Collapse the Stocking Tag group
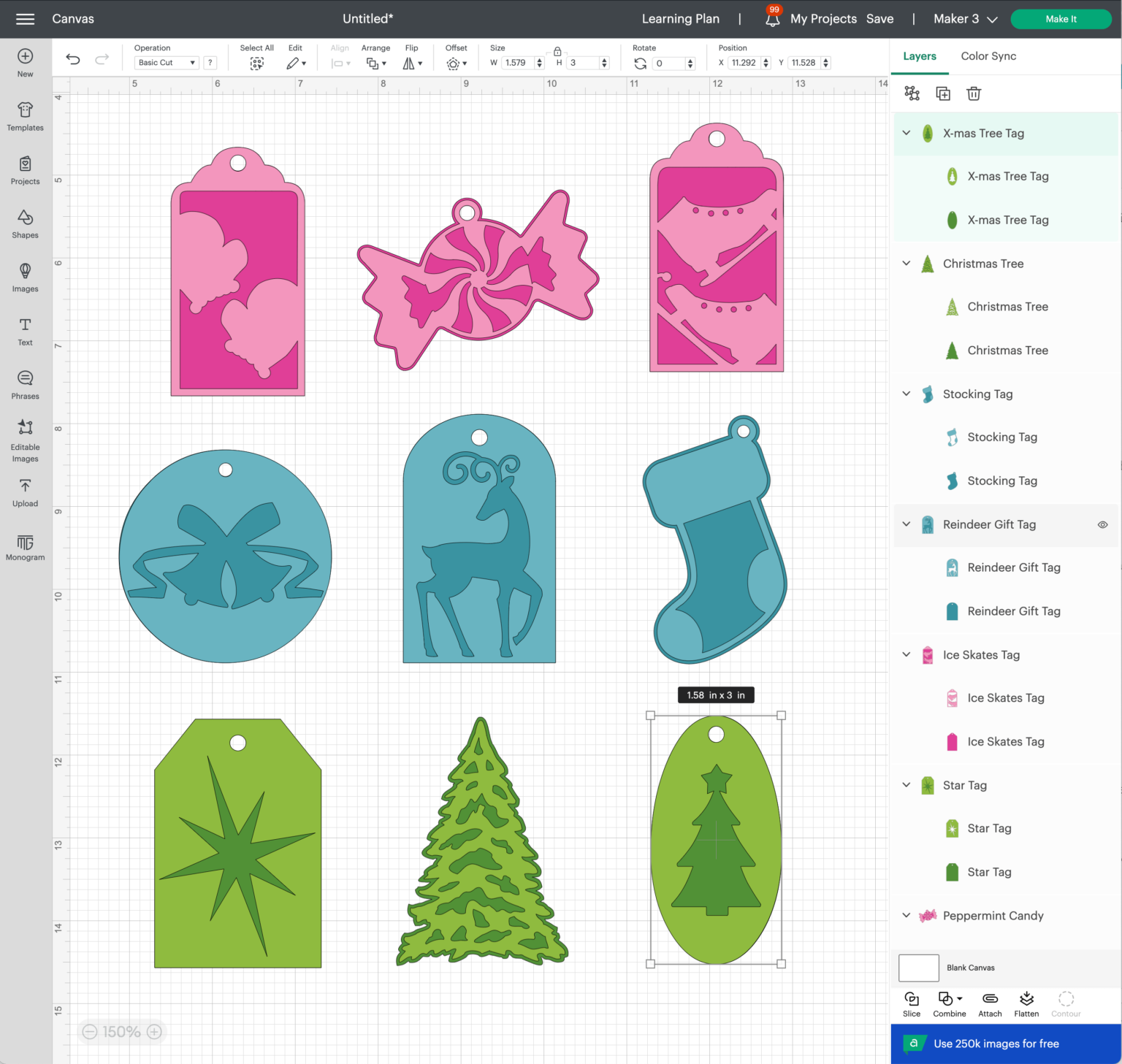1122x1064 pixels. coord(906,394)
